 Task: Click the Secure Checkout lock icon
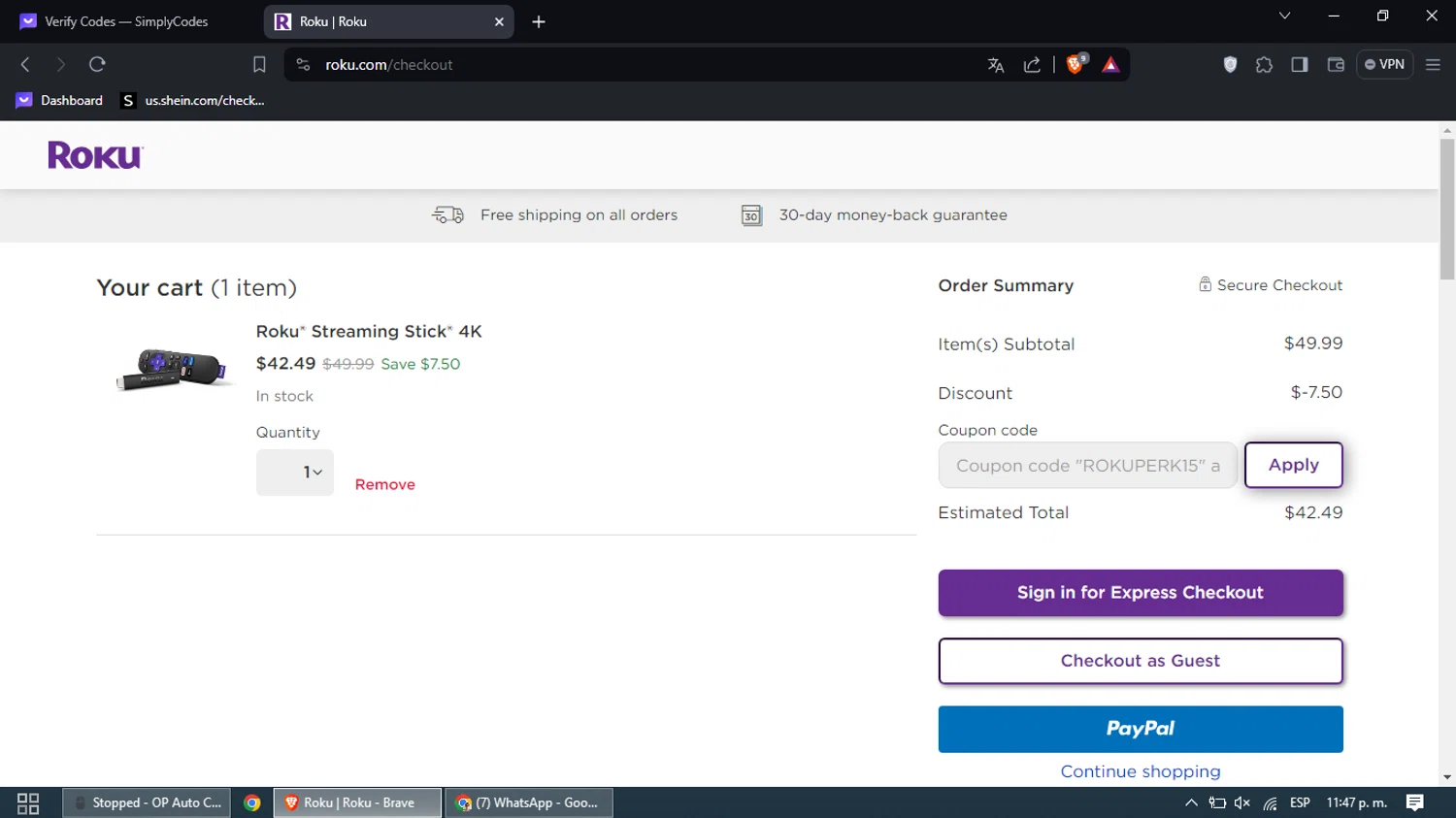(x=1205, y=284)
